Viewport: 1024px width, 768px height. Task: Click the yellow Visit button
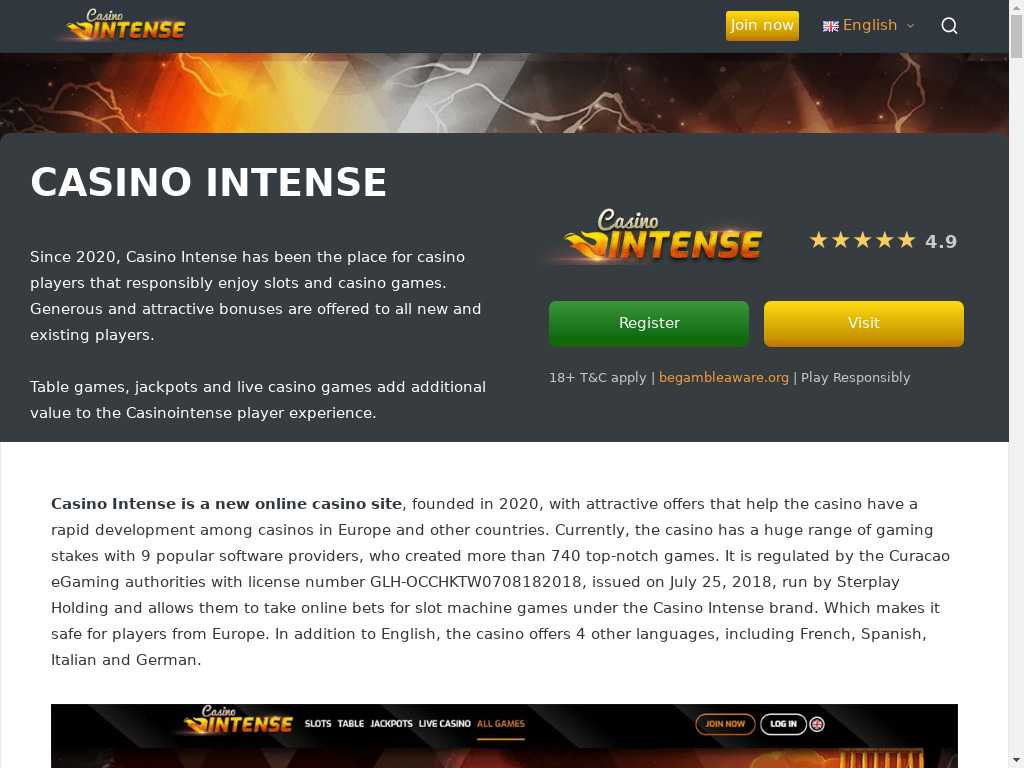click(x=863, y=323)
